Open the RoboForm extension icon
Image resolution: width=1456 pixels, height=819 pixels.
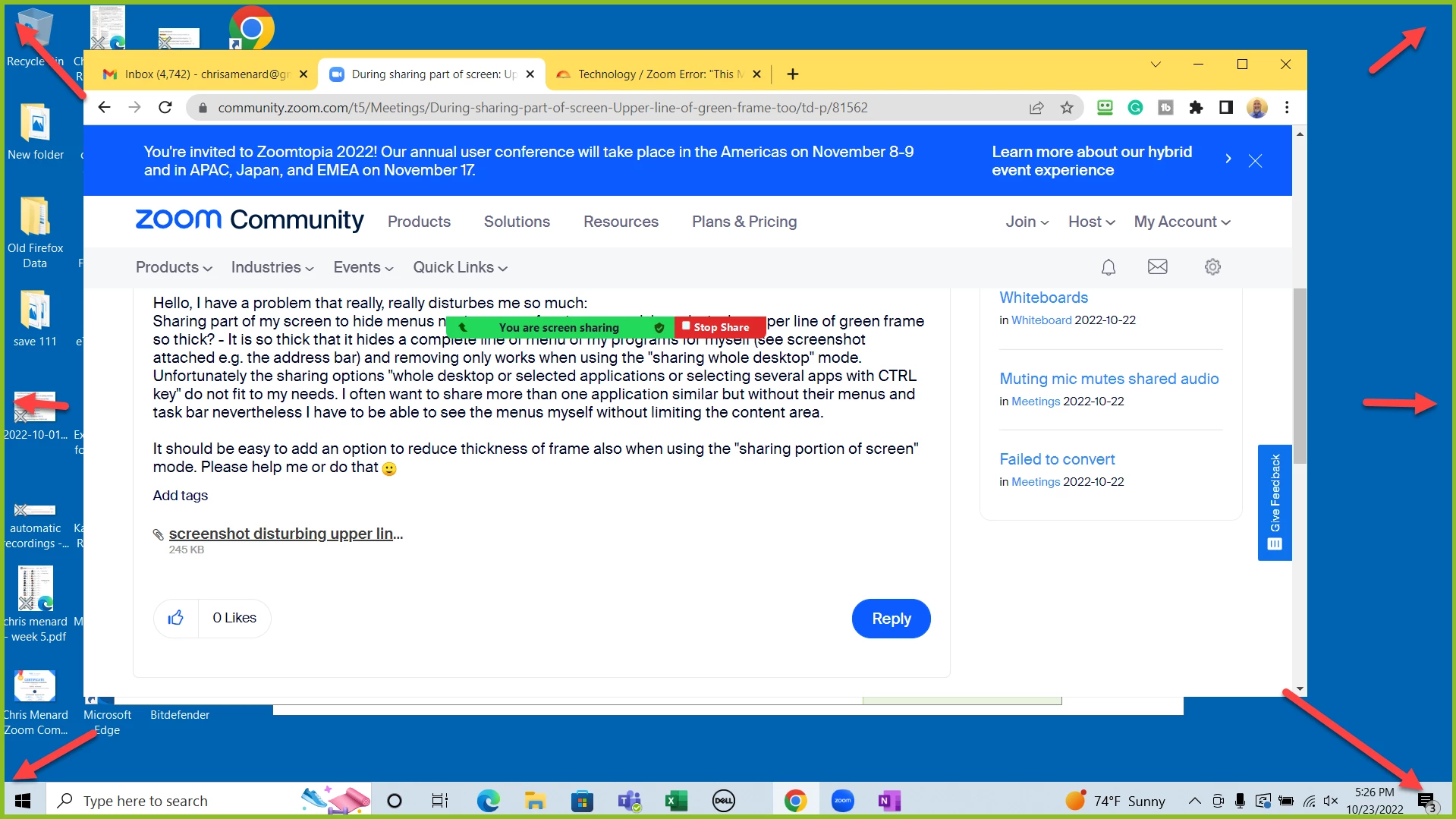[x=1105, y=108]
